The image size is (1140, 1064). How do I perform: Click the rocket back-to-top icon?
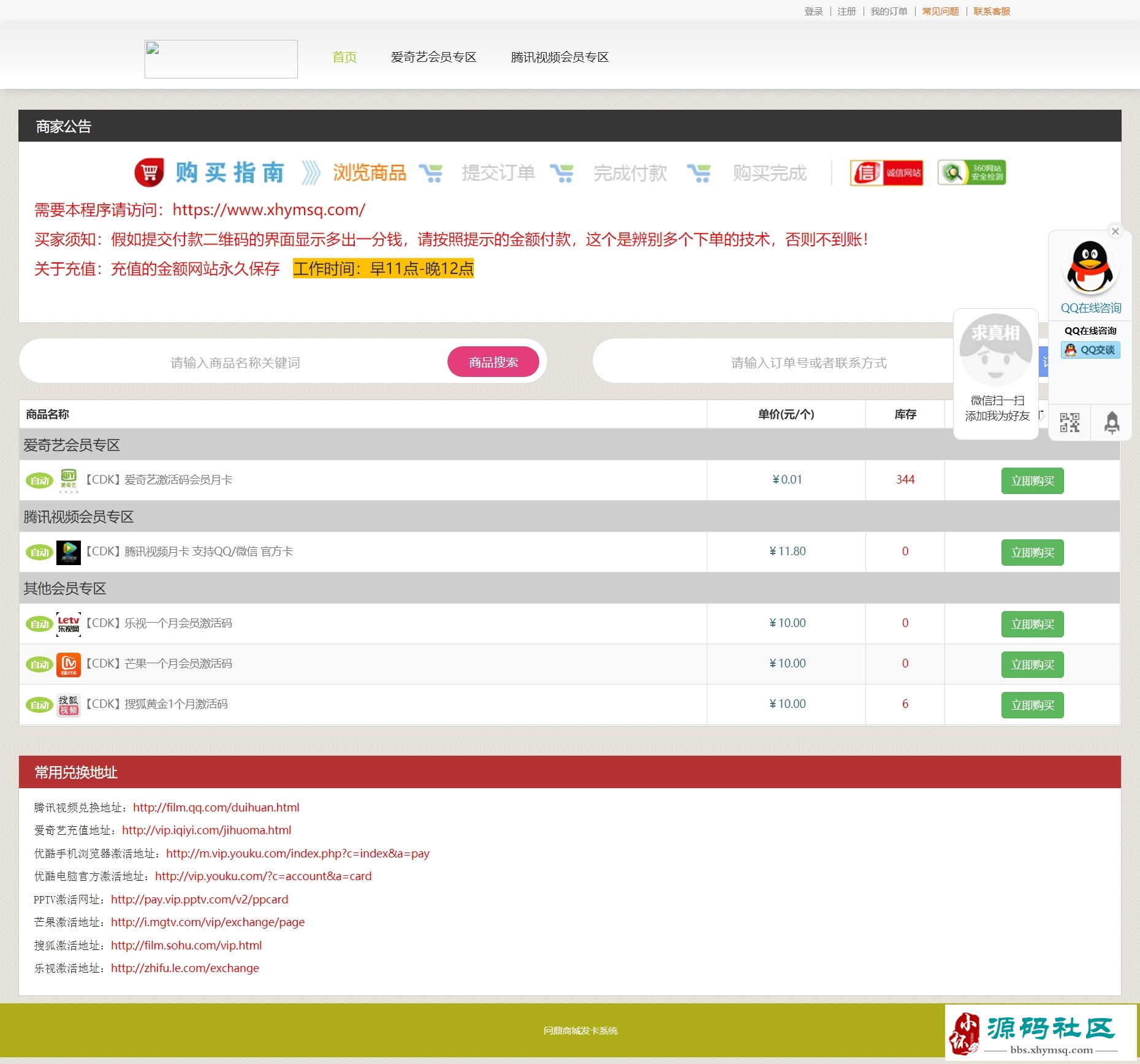tap(1112, 422)
